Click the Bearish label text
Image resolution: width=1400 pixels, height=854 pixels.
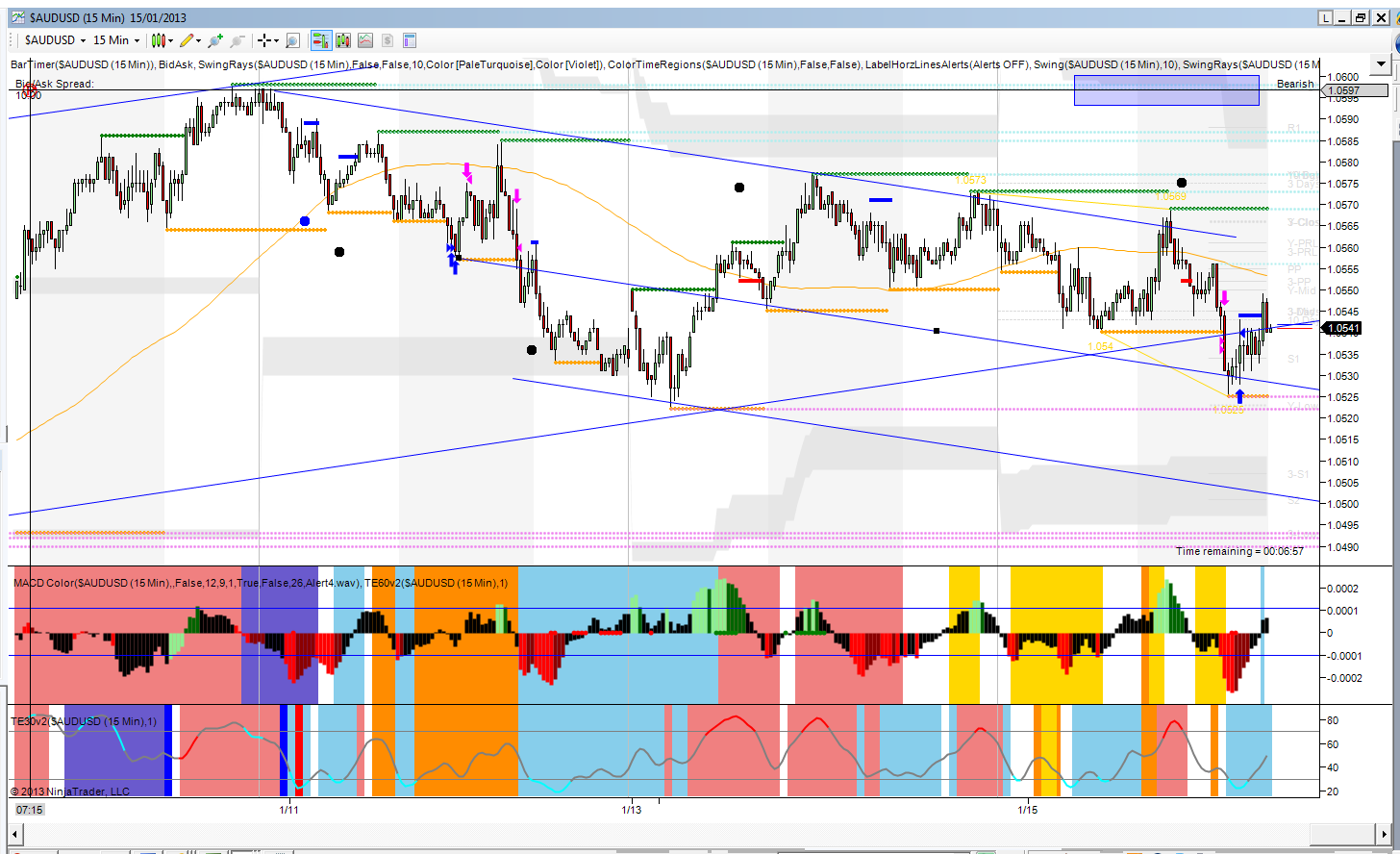point(1295,84)
